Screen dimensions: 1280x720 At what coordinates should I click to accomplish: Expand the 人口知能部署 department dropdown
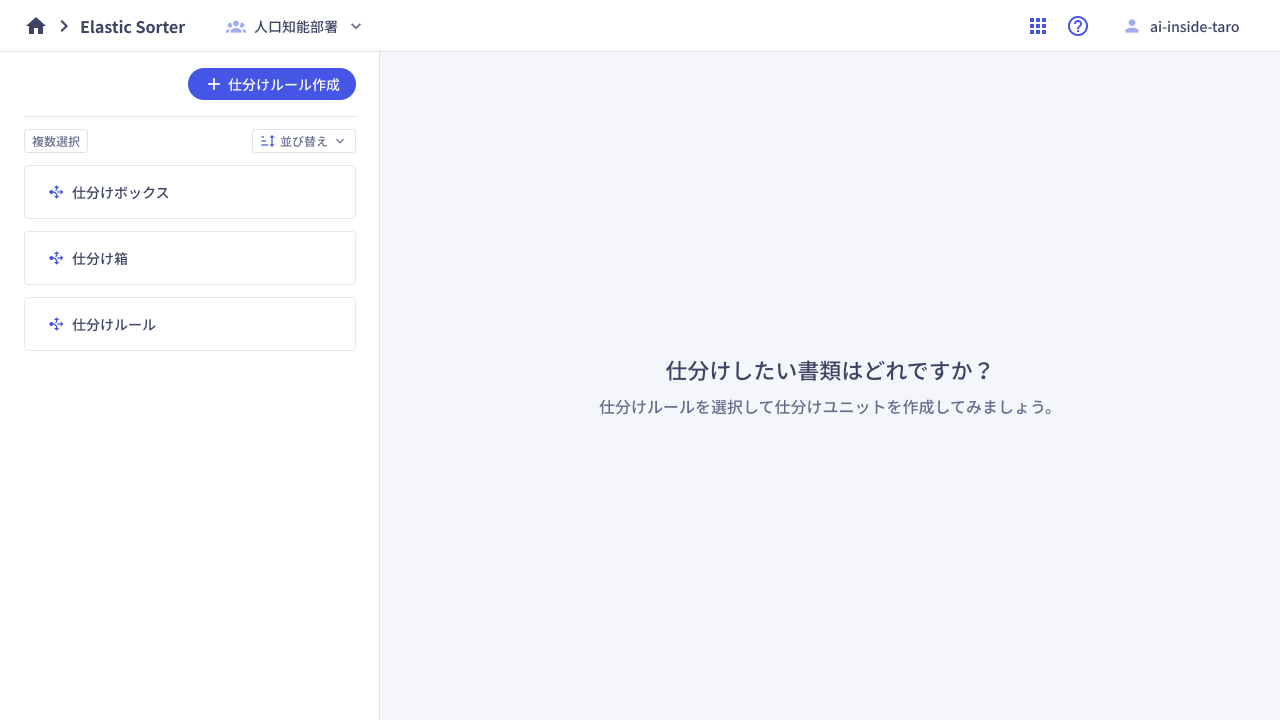(294, 27)
